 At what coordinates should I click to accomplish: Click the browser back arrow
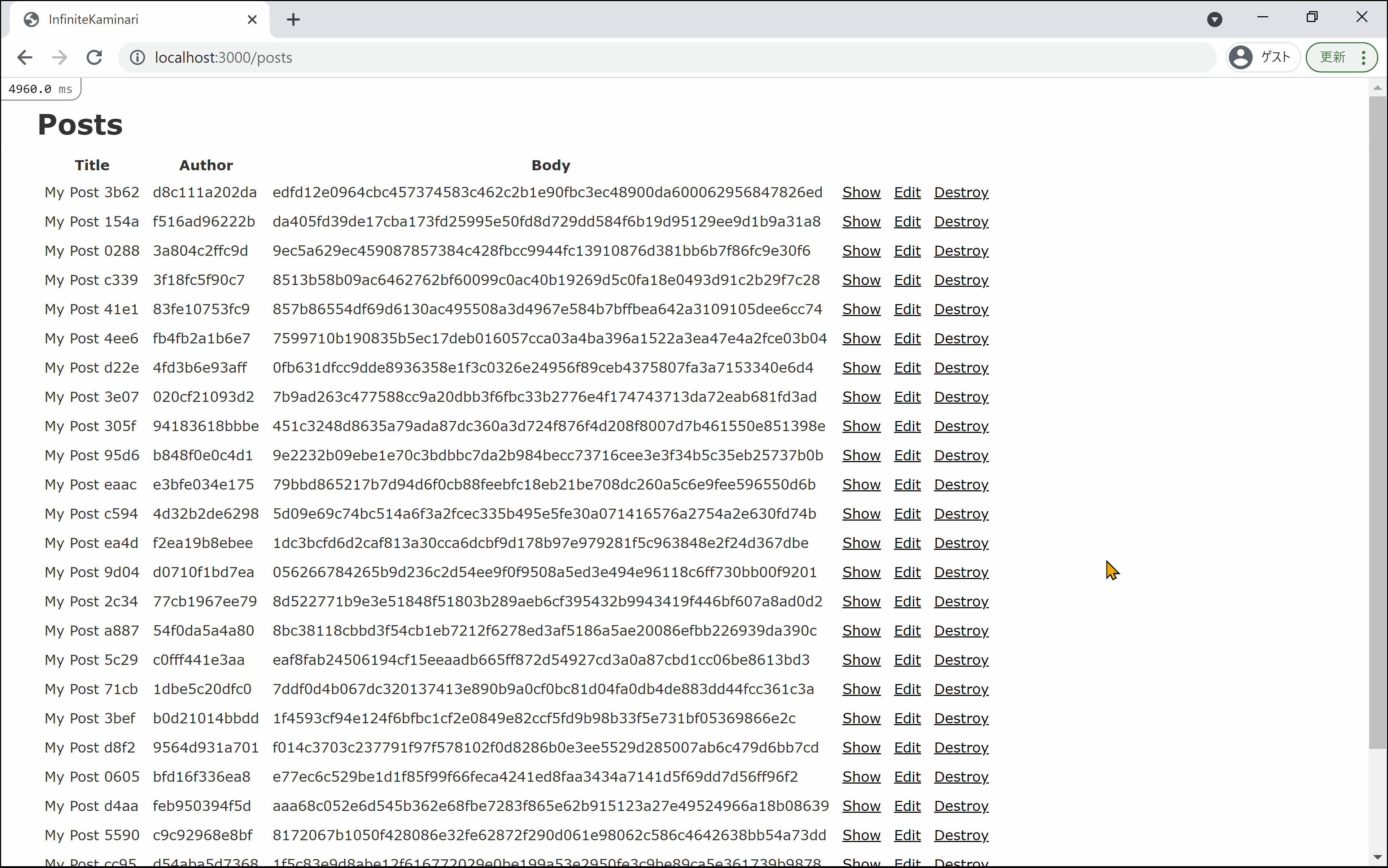[25, 57]
